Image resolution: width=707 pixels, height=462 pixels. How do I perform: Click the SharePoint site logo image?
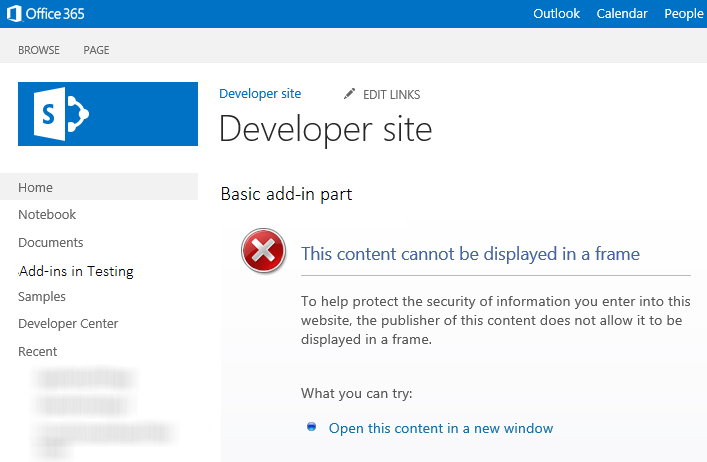(x=108, y=114)
